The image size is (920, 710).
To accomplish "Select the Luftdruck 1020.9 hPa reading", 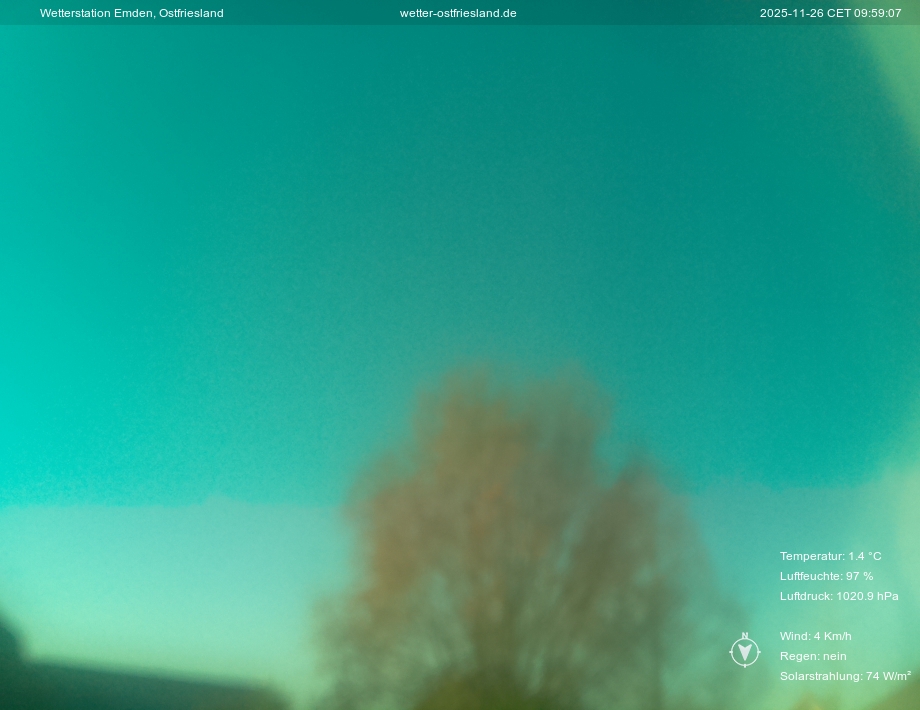I will click(838, 596).
